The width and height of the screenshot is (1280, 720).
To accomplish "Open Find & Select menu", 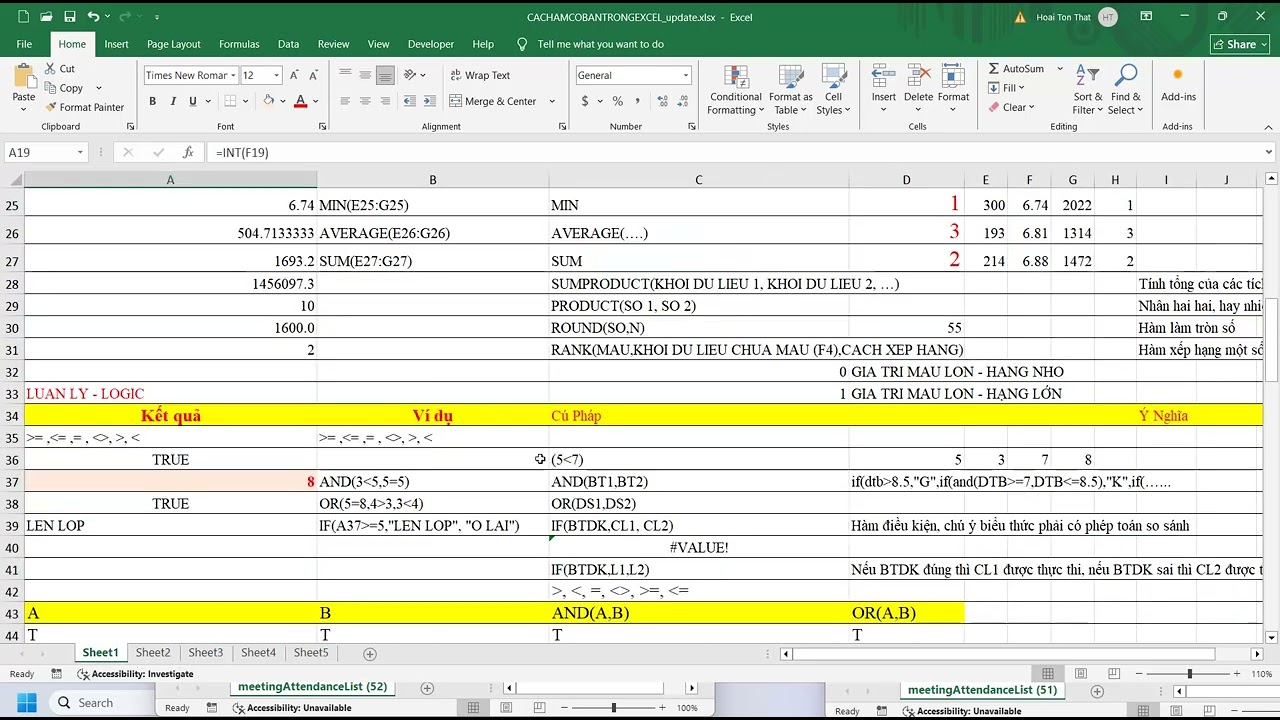I will (1125, 90).
